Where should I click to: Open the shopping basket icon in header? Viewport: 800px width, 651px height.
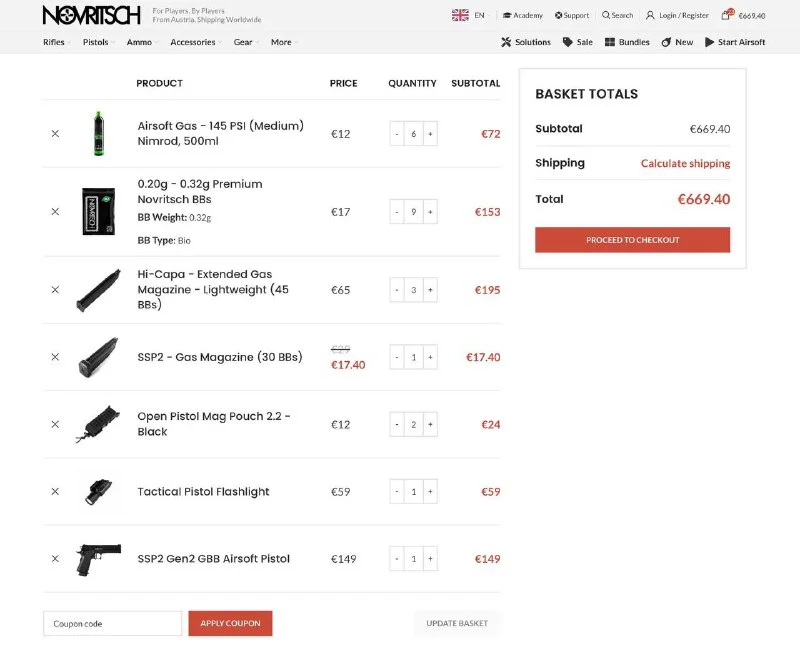tap(727, 15)
